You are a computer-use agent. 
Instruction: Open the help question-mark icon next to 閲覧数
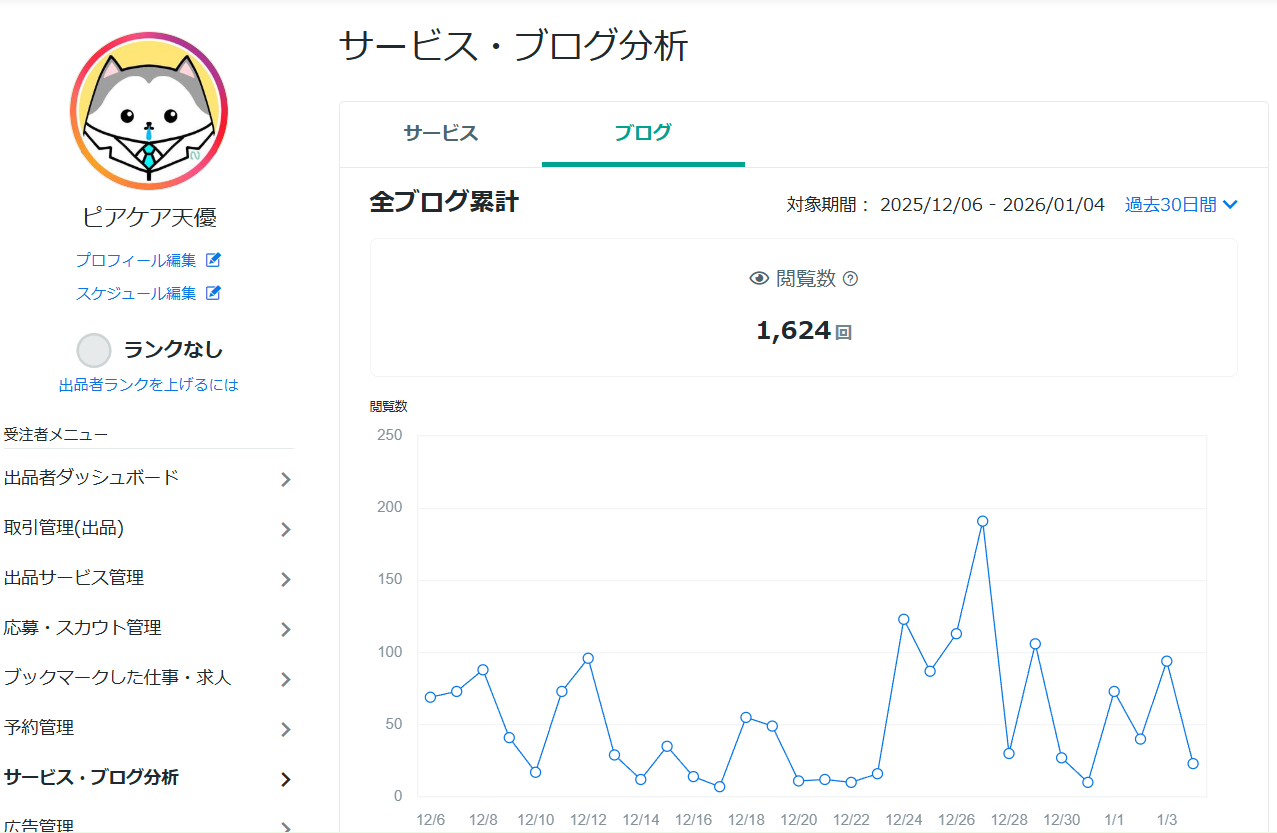pyautogui.click(x=848, y=280)
